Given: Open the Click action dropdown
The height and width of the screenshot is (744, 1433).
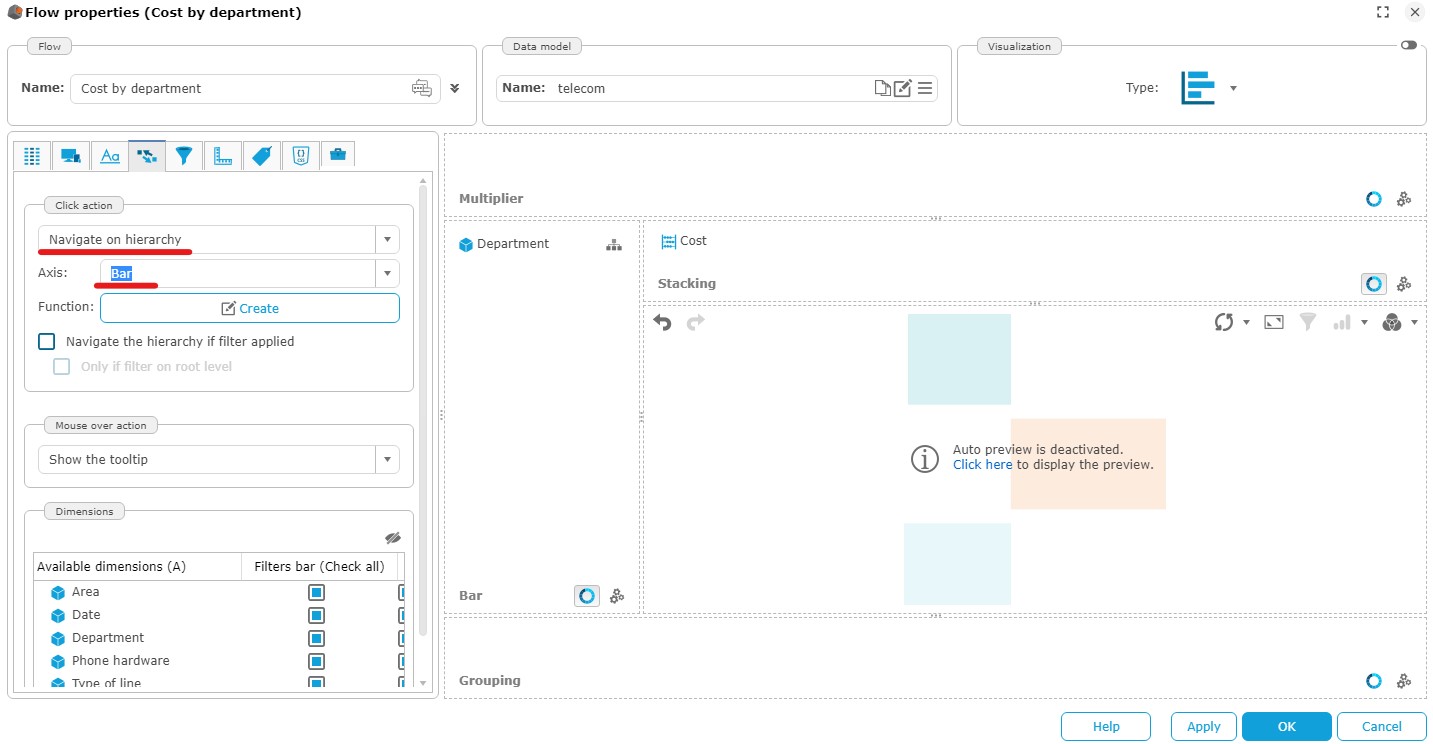Looking at the screenshot, I should [387, 240].
